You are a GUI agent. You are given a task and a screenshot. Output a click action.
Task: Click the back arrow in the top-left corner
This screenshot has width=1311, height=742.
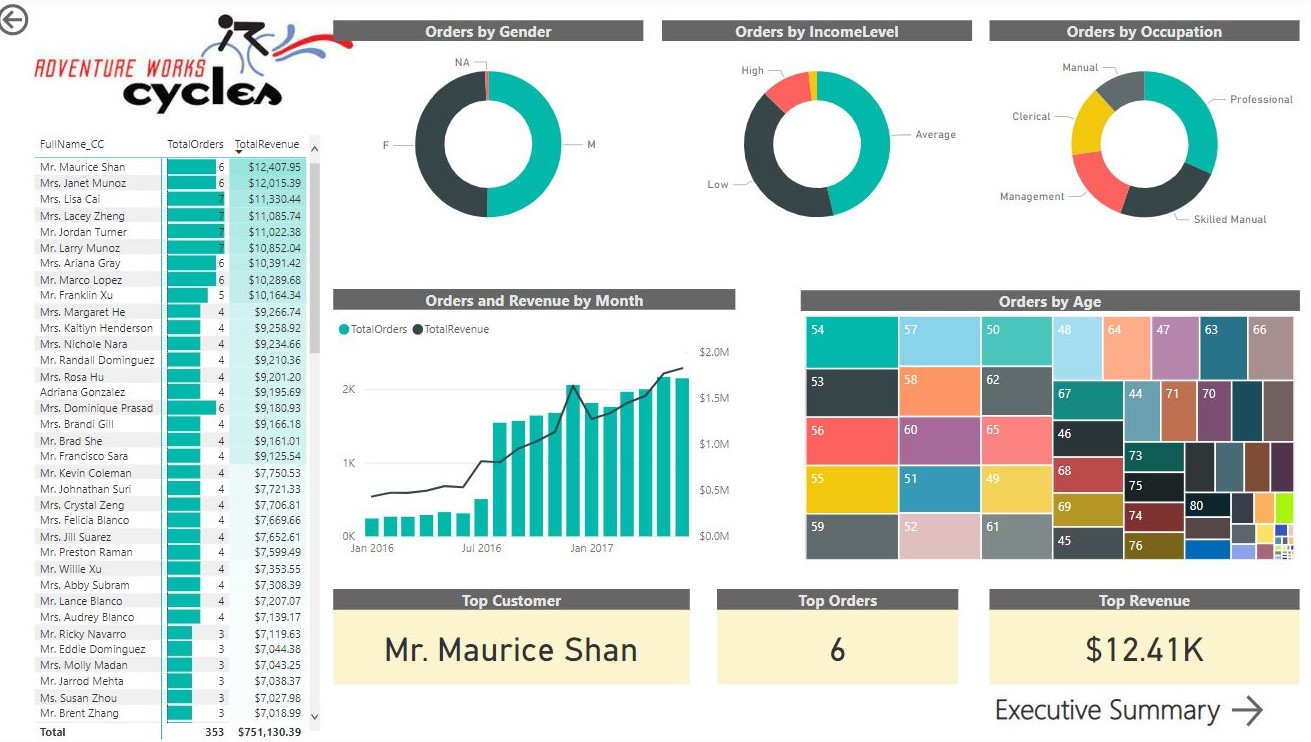pos(14,20)
